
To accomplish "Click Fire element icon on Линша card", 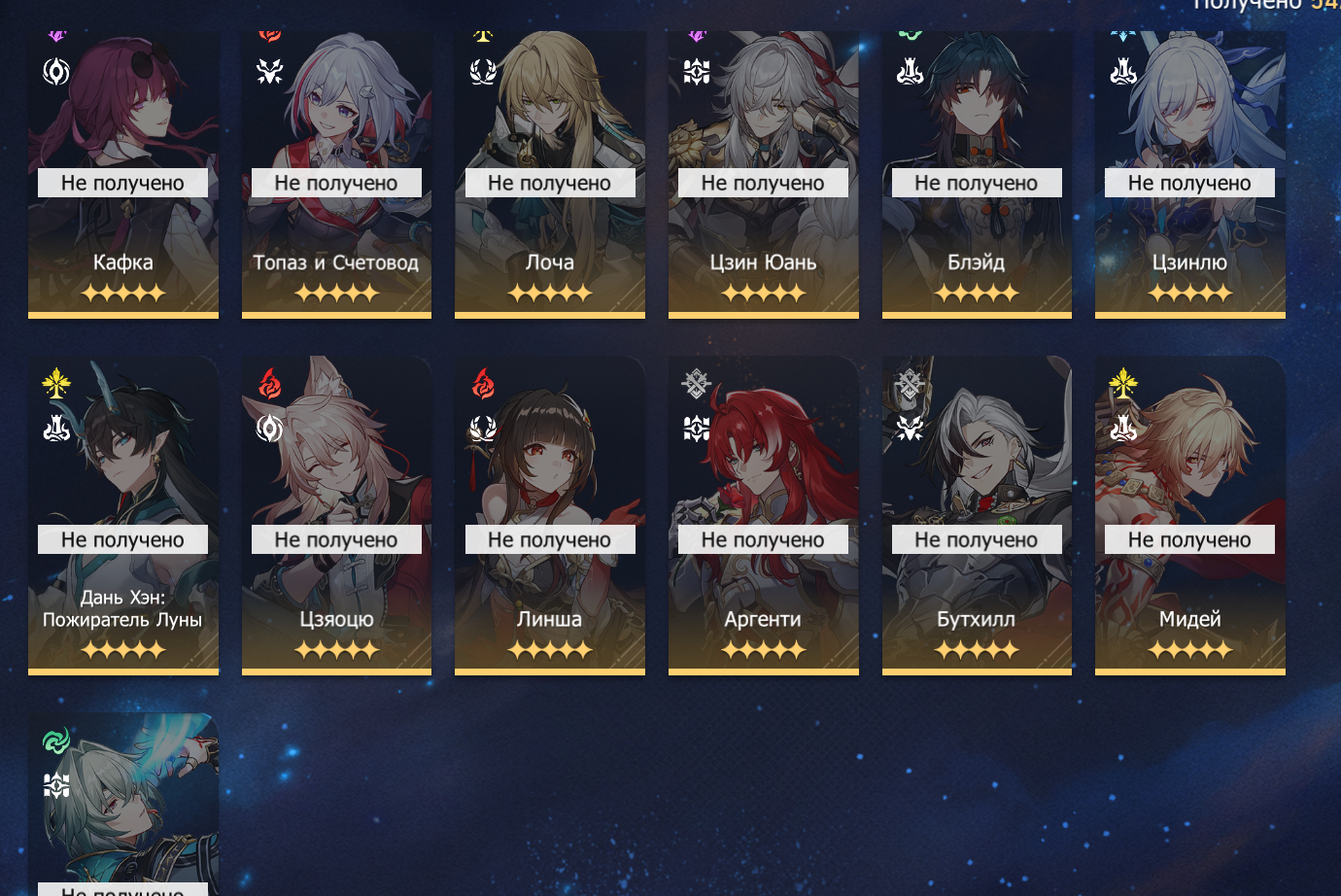I will pyautogui.click(x=483, y=383).
